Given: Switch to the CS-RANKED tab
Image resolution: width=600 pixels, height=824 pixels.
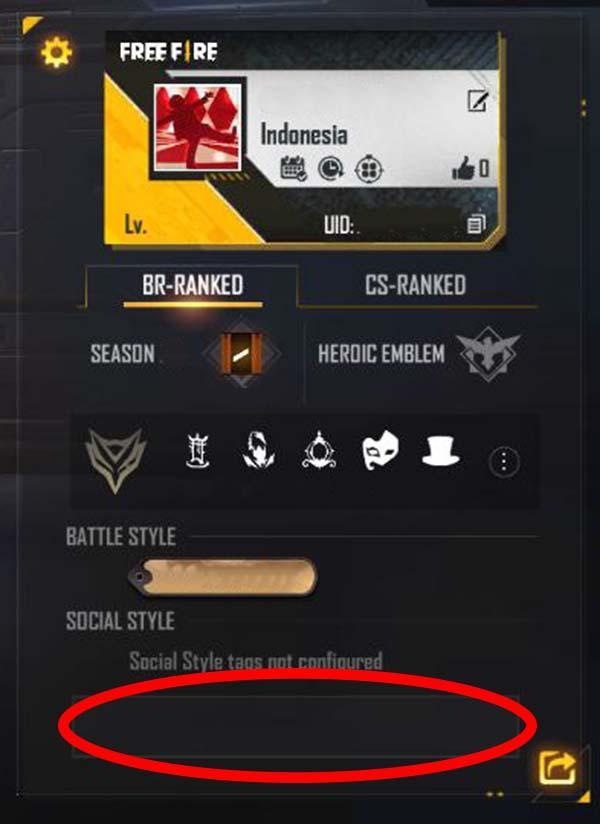Looking at the screenshot, I should pos(415,285).
